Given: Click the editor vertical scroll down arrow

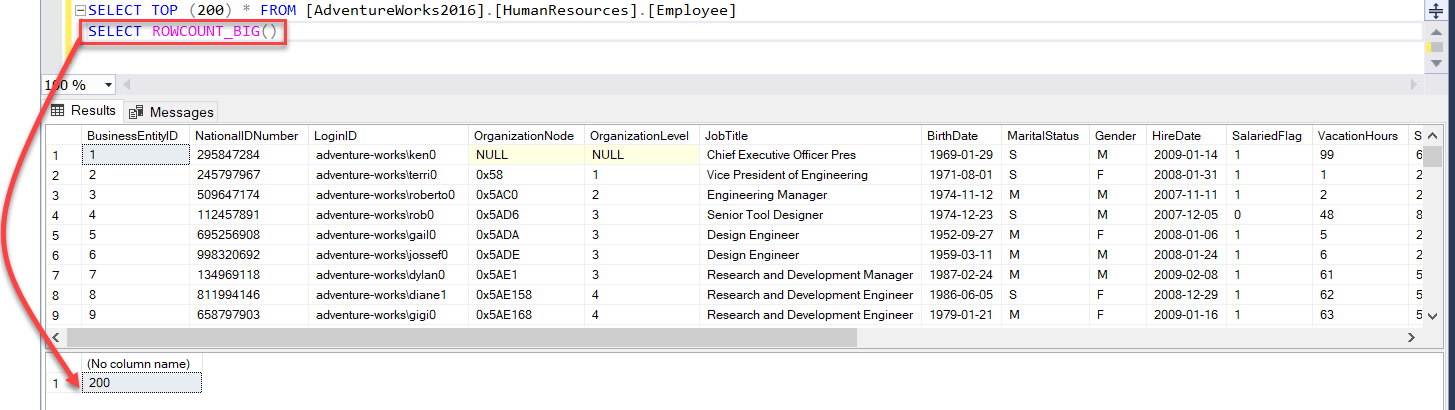Looking at the screenshot, I should pyautogui.click(x=1437, y=63).
